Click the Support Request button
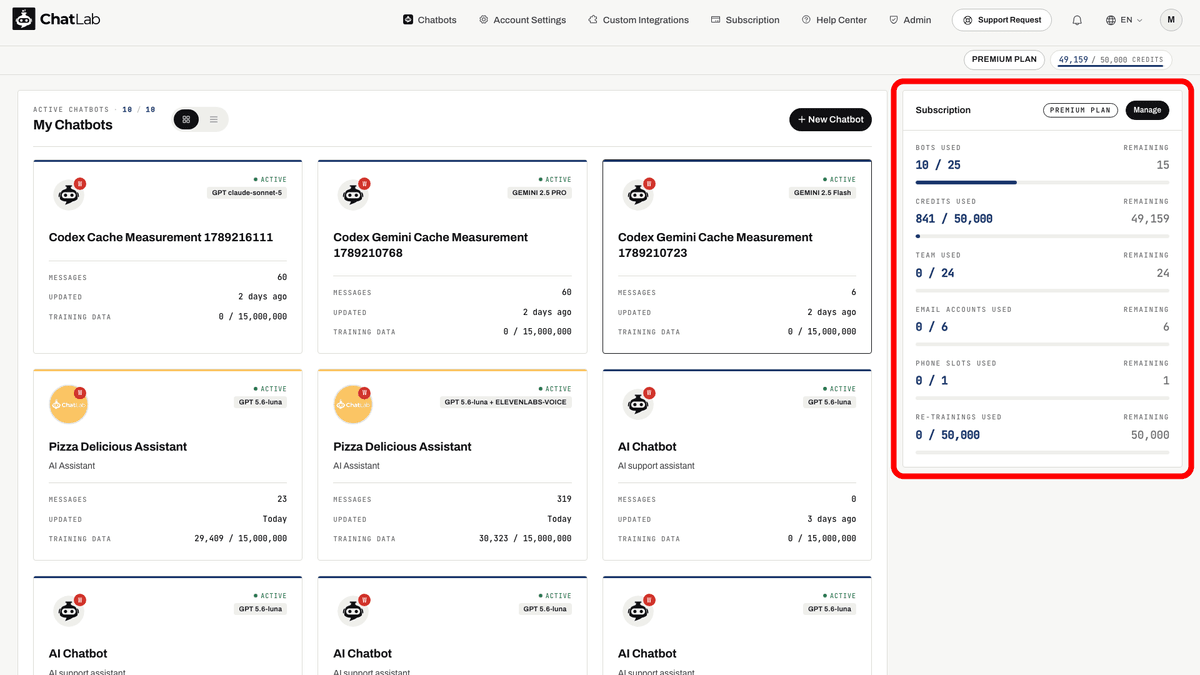This screenshot has width=1200, height=675. (x=1002, y=20)
